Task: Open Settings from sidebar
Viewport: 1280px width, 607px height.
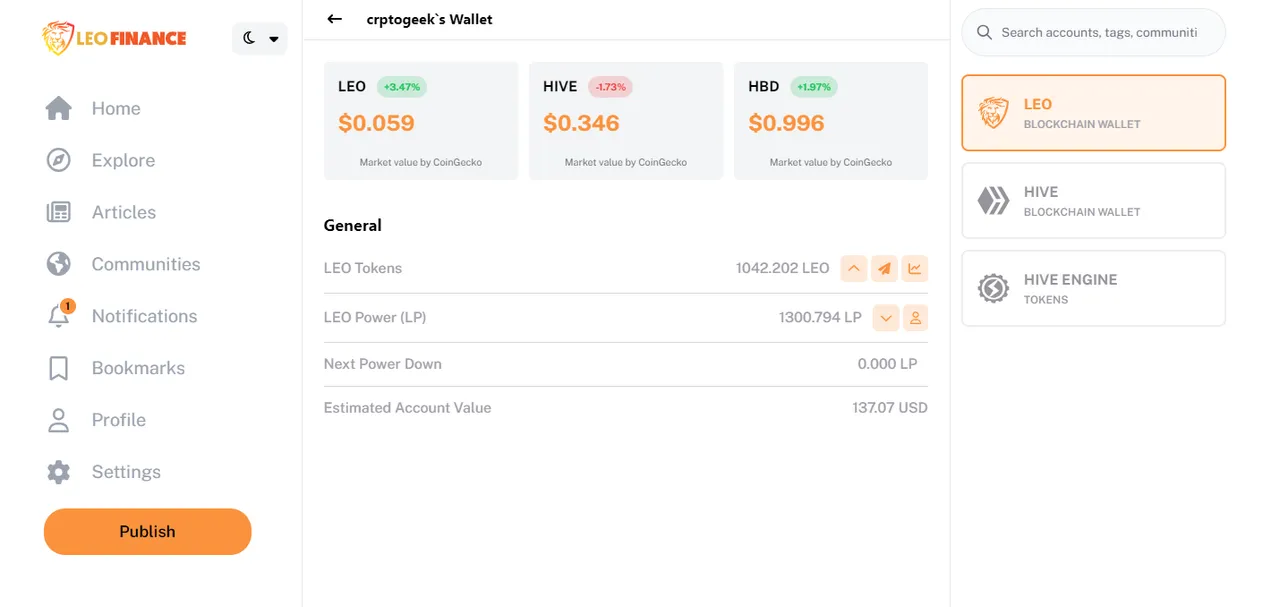Action: click(x=126, y=472)
